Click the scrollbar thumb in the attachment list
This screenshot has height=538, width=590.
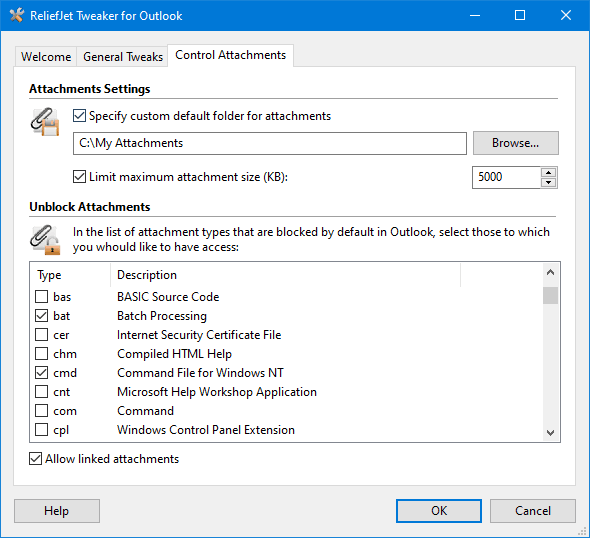click(550, 295)
